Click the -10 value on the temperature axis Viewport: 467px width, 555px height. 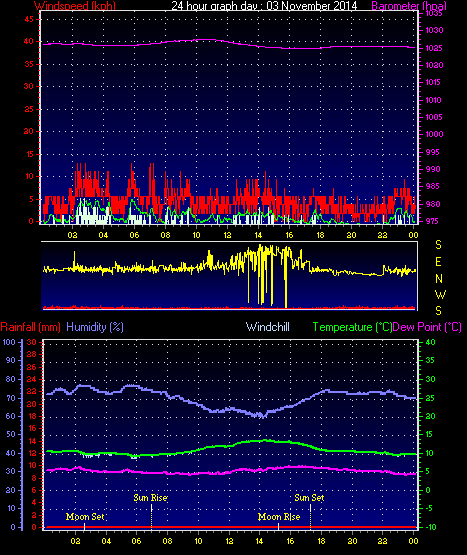click(431, 527)
